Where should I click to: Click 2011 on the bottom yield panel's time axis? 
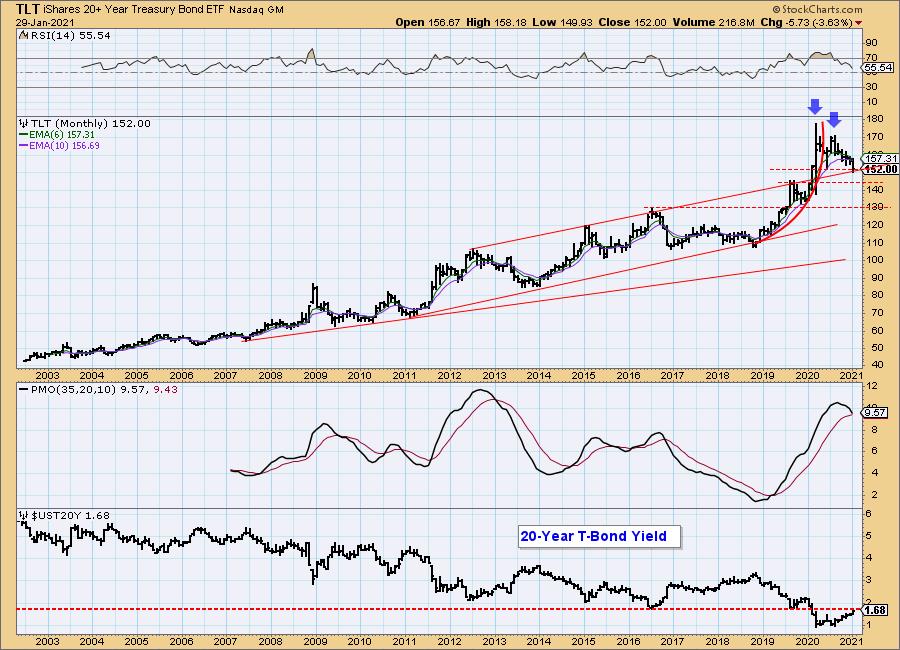pos(405,641)
